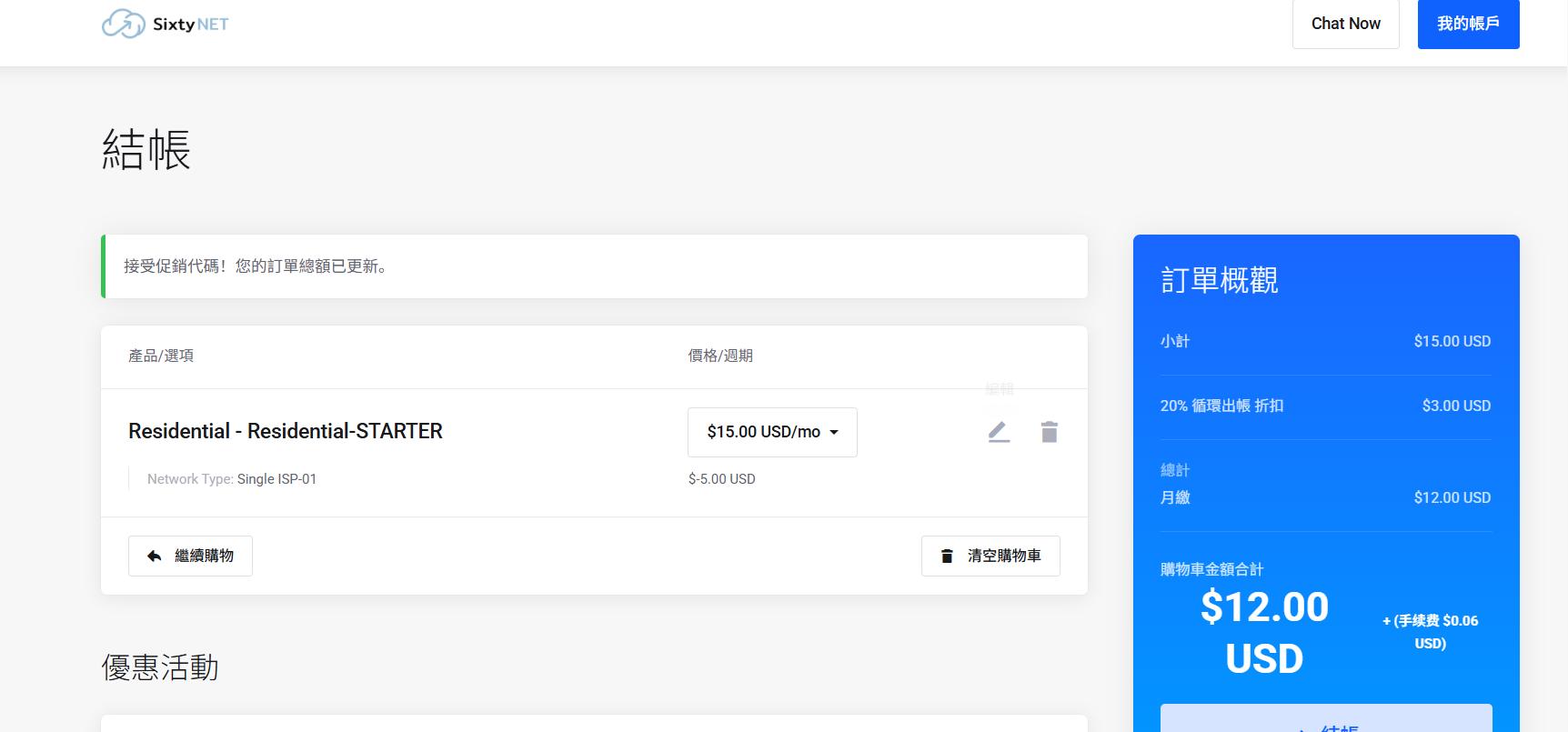
Task: Click the 月繳 $12.00 USD value
Action: (1452, 497)
